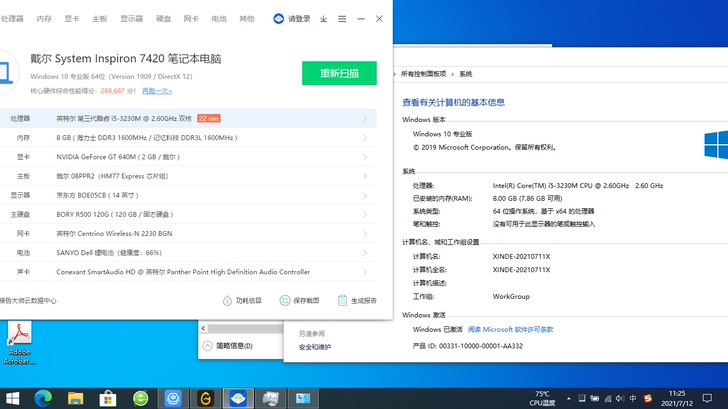Open Microsoft Store from taskbar

click(108, 398)
